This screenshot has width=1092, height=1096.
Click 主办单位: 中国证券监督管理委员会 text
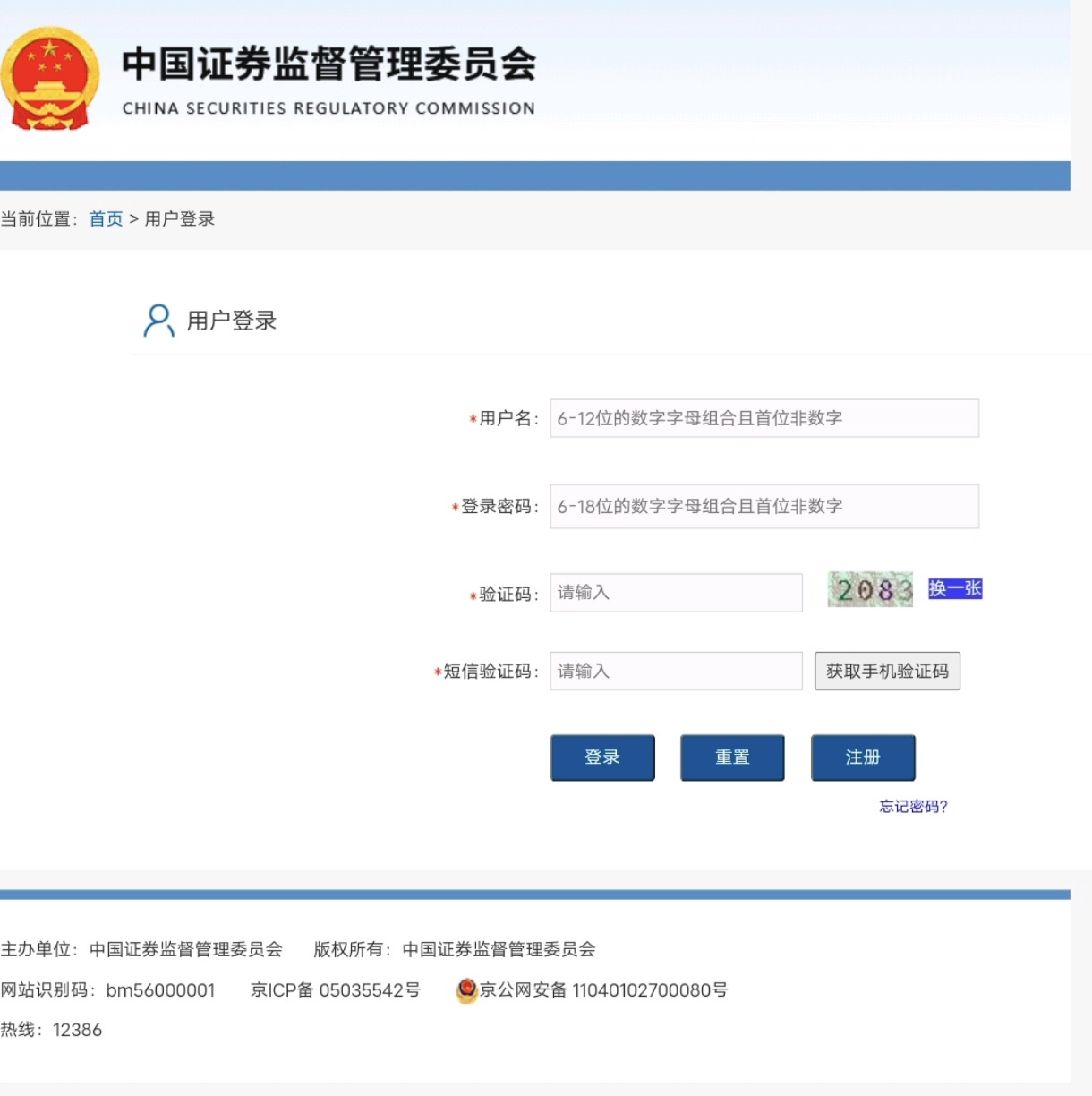pos(141,949)
